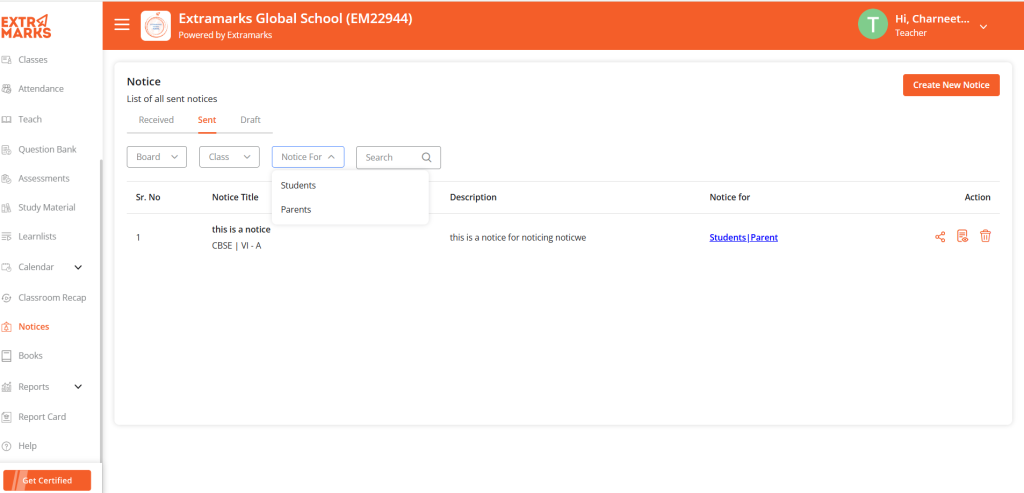Open the Classroom Recap menu item
Image resolution: width=1024 pixels, height=493 pixels.
[x=52, y=298]
